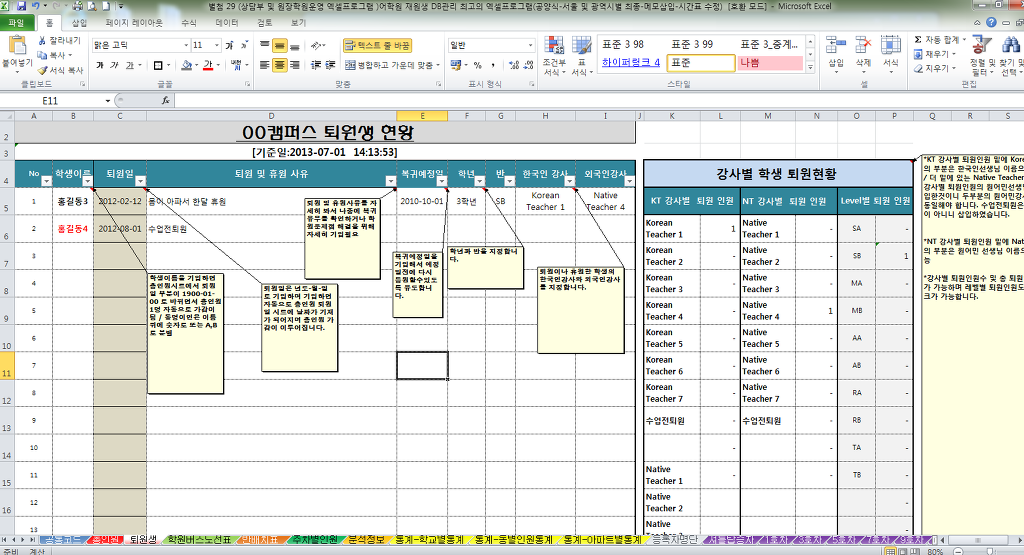The height and width of the screenshot is (555, 1024).
Task: Click the Delete cells (삭제) icon
Action: click(863, 46)
